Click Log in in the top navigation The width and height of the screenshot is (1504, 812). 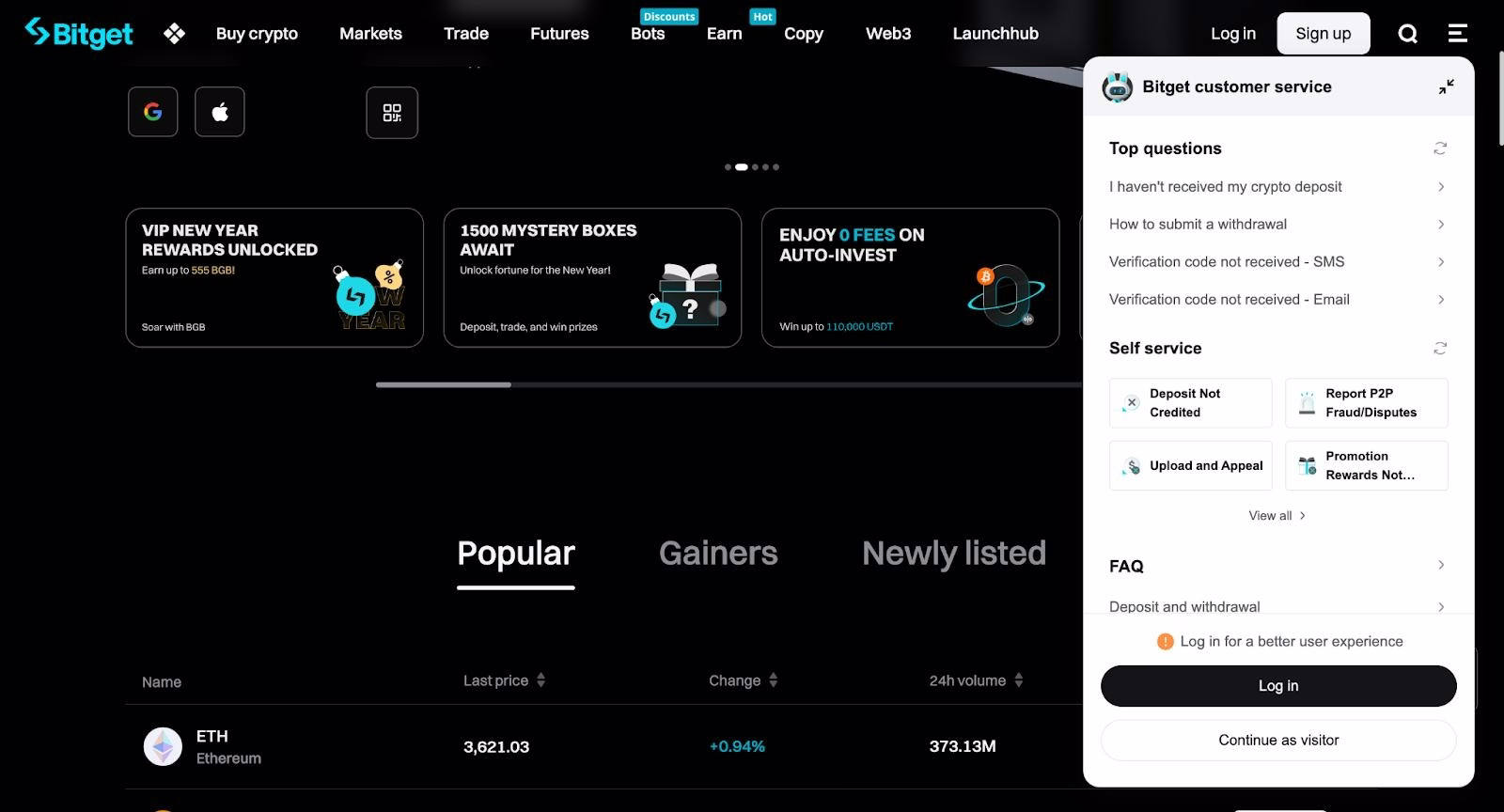coord(1233,34)
